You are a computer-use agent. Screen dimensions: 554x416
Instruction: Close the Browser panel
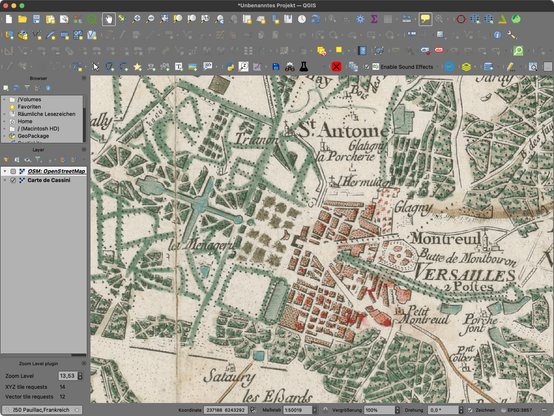84,78
